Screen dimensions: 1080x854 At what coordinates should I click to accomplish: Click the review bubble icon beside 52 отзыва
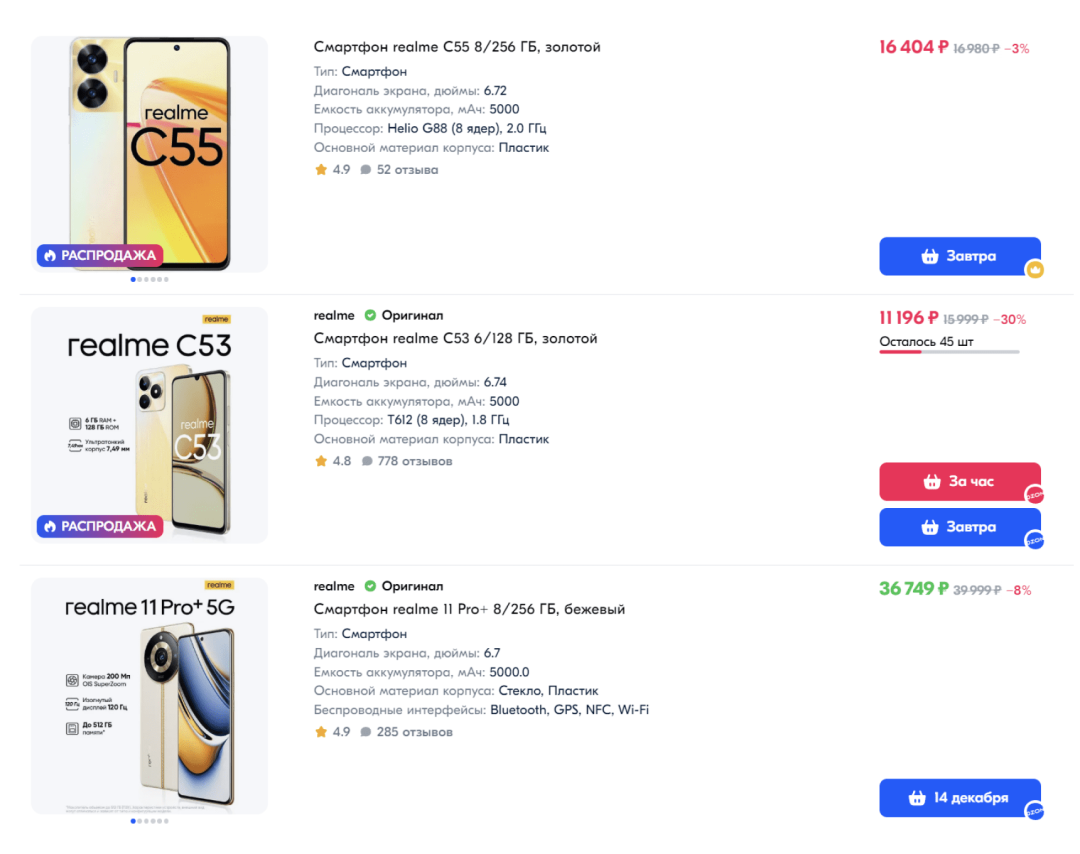pos(366,170)
